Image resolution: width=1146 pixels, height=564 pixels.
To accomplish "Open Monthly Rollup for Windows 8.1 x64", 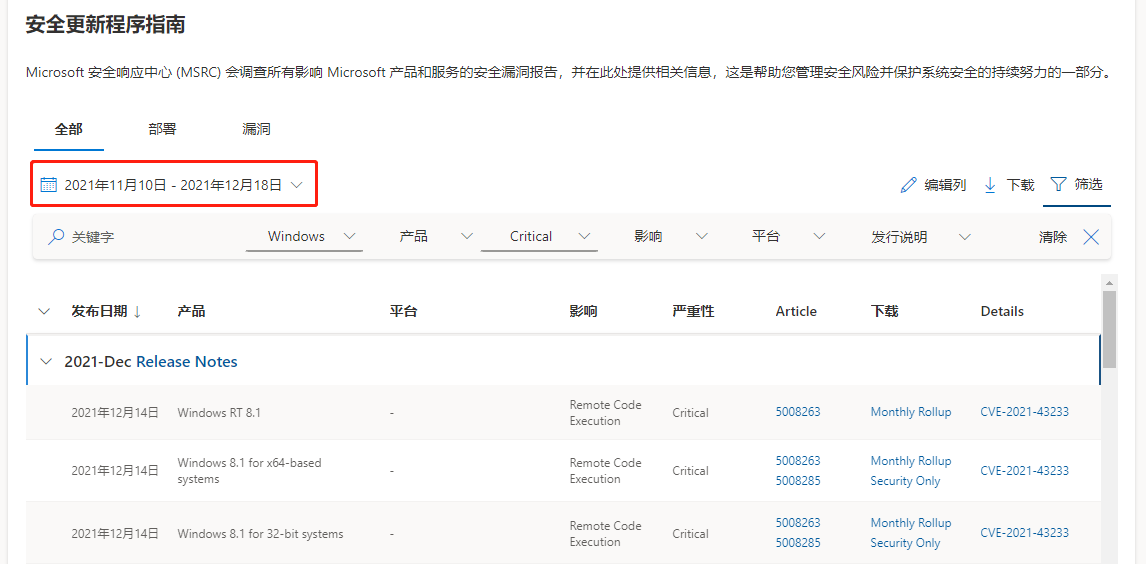I will click(911, 461).
